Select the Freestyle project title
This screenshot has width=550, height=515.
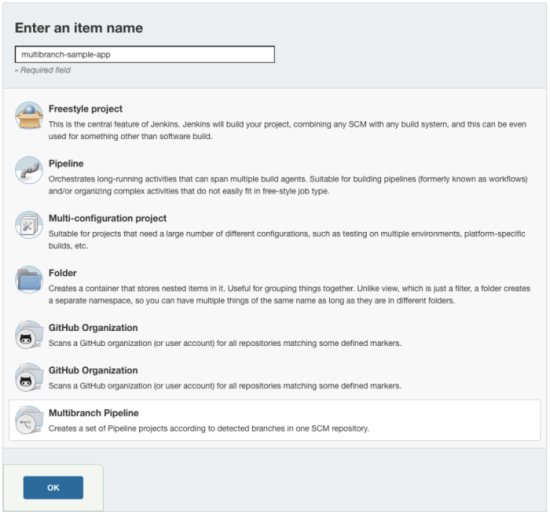tap(86, 109)
